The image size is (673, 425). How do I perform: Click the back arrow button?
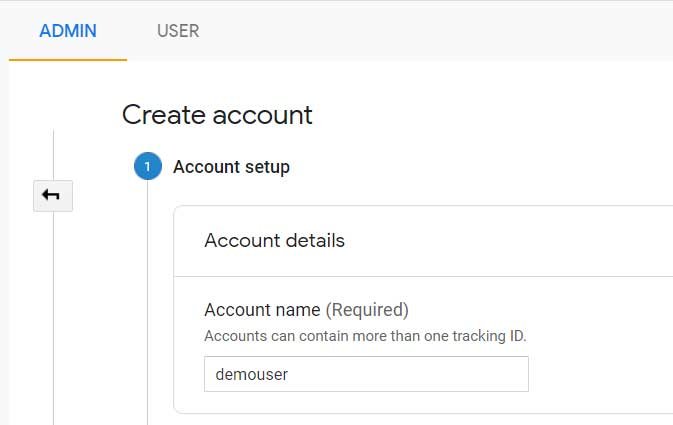pos(52,195)
